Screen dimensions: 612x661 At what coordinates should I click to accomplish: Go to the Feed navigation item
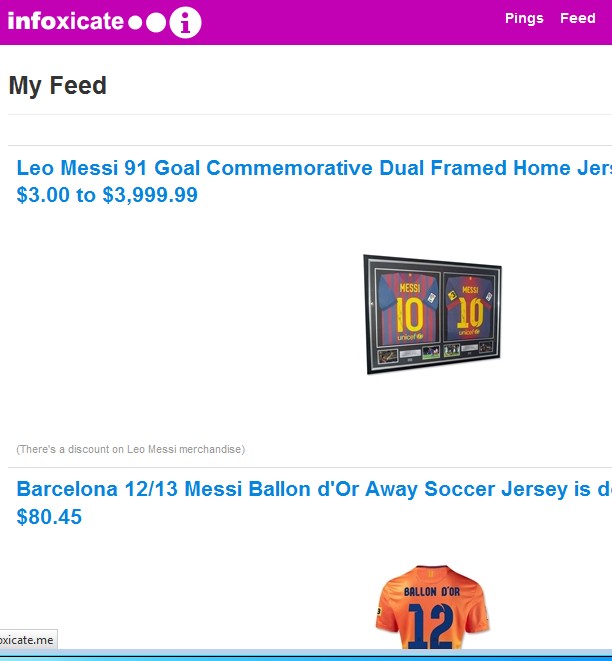[577, 18]
